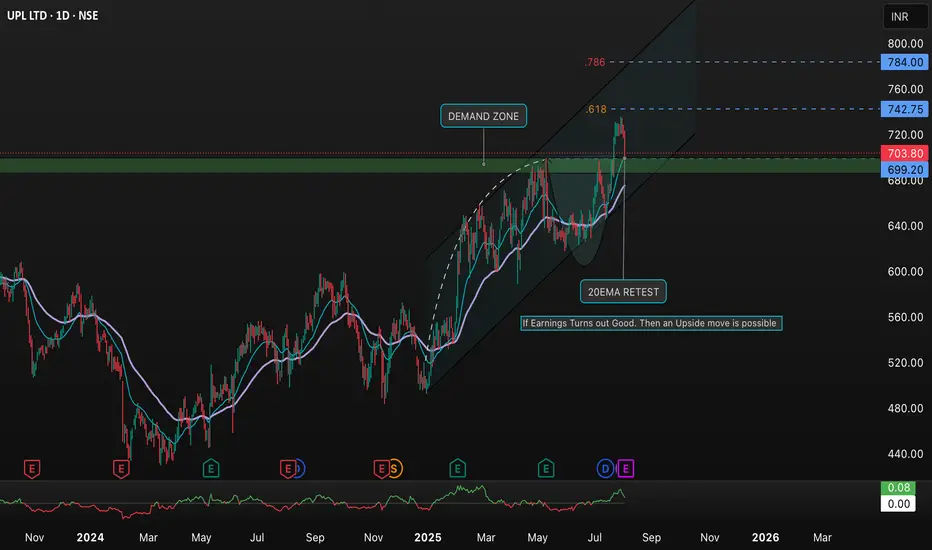Click the magenta upcoming earnings E marker
The width and height of the screenshot is (932, 550).
coord(625,469)
